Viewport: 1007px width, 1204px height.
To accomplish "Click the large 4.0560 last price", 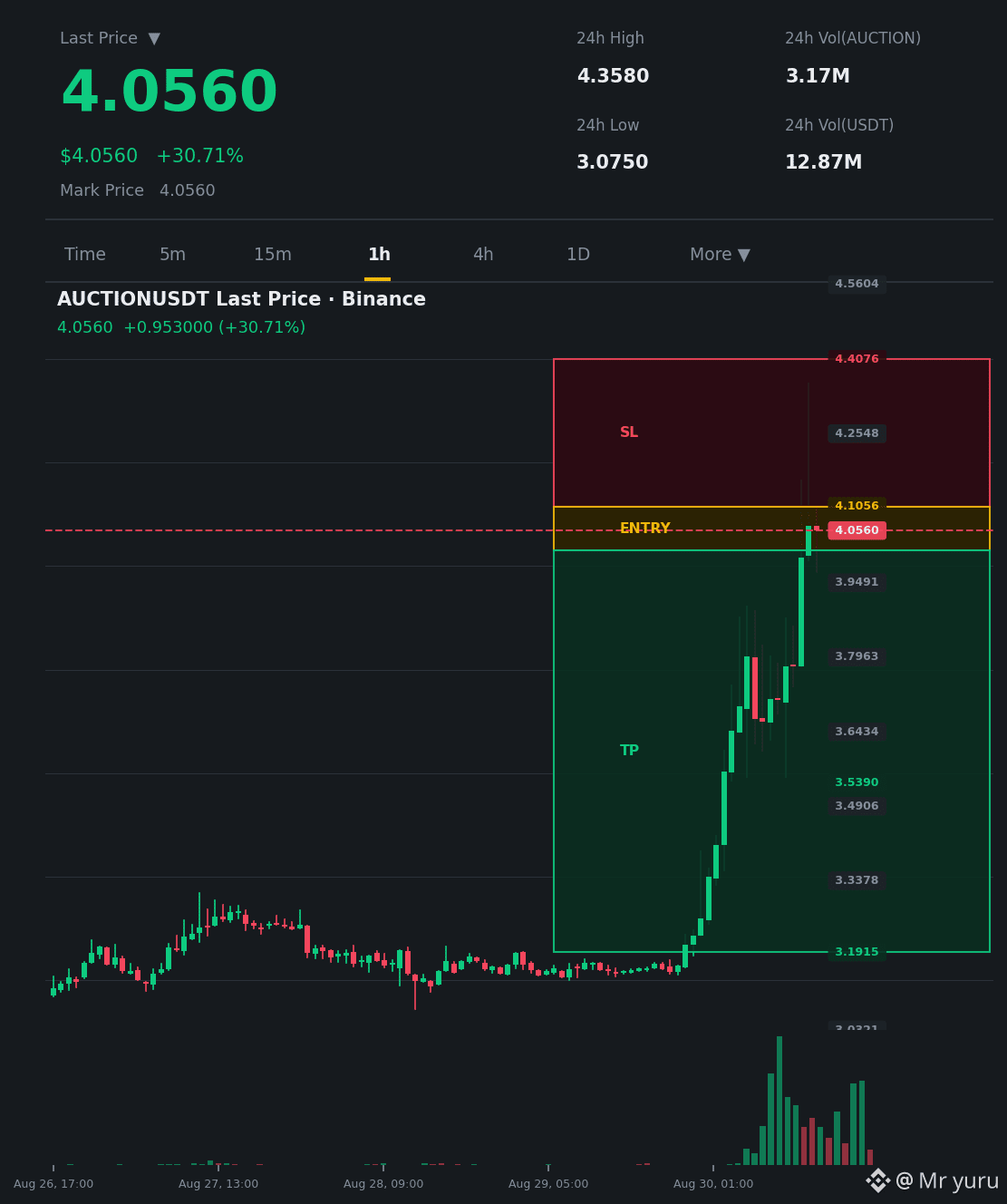I will [169, 93].
